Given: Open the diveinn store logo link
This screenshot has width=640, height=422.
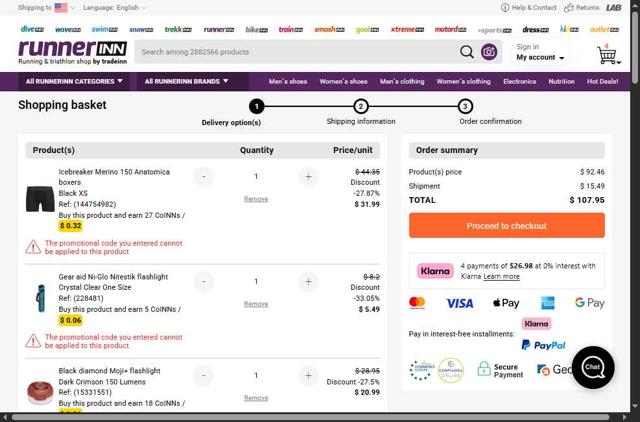Looking at the screenshot, I should 32,29.
